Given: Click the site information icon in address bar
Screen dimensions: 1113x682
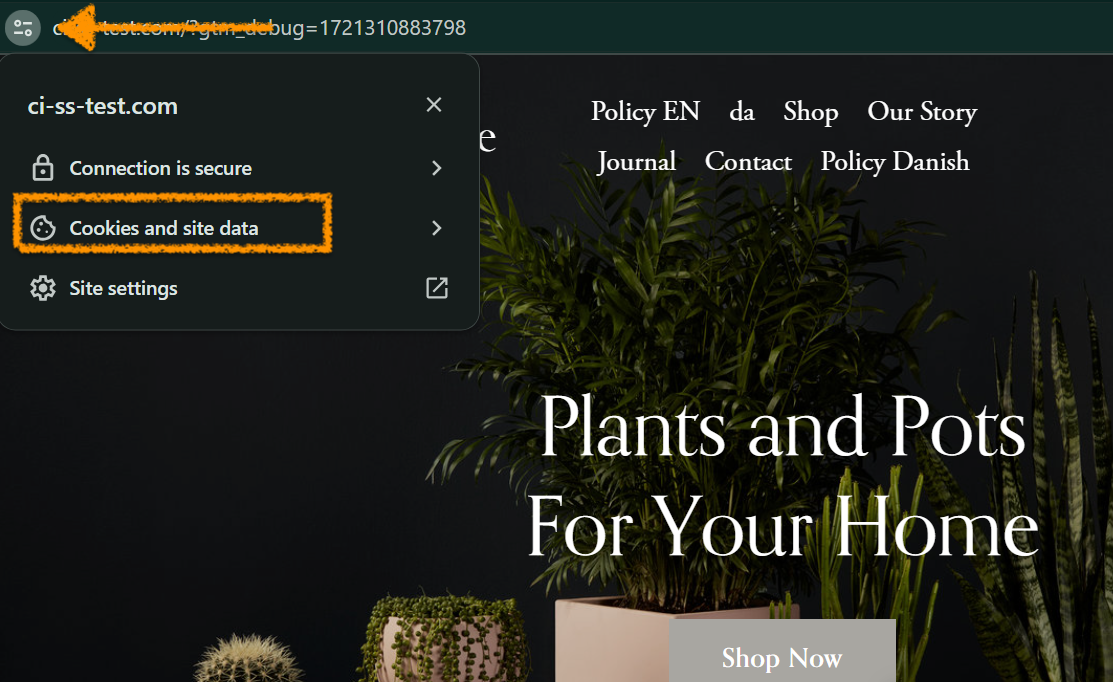Looking at the screenshot, I should (x=22, y=27).
